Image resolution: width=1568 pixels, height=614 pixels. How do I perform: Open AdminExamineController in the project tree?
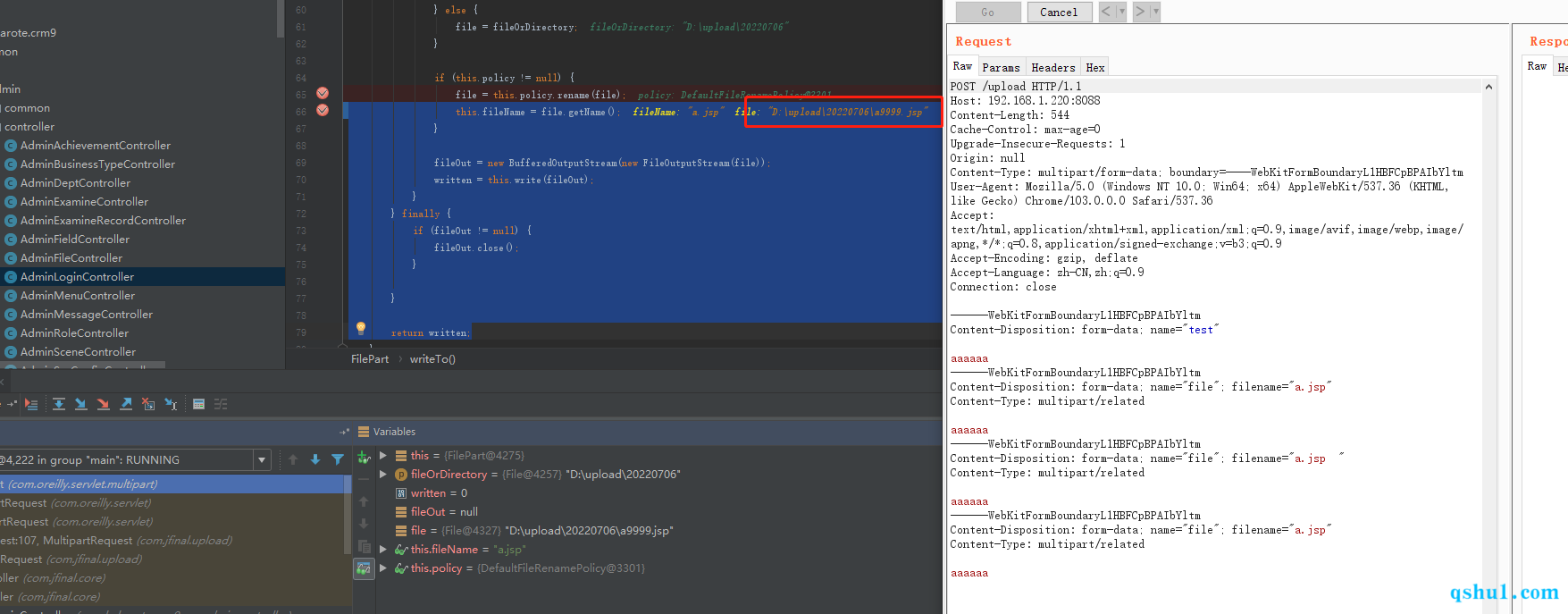(84, 202)
